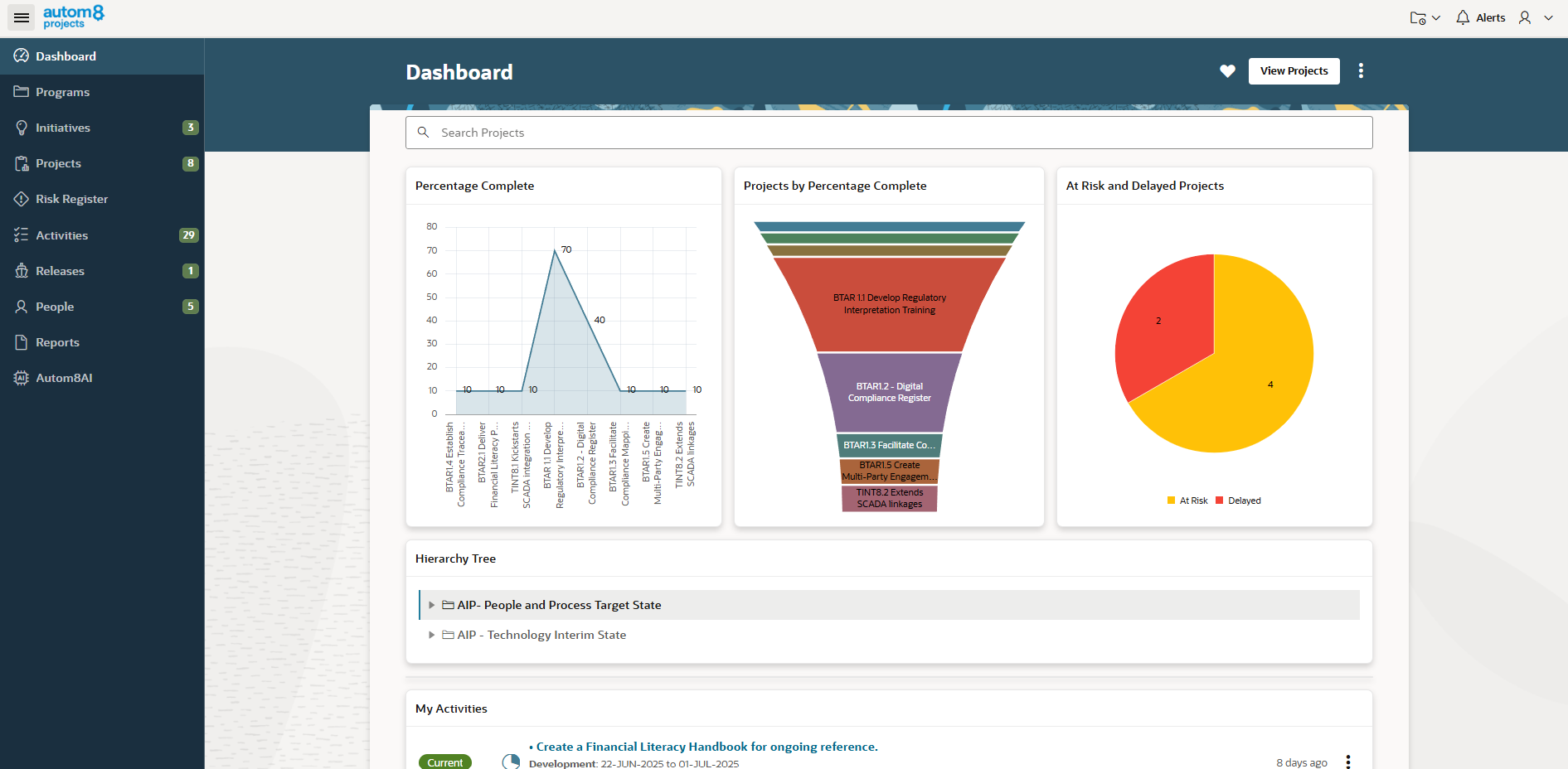Expand AIP - Technology Interim State
The width and height of the screenshot is (1568, 769).
[432, 635]
